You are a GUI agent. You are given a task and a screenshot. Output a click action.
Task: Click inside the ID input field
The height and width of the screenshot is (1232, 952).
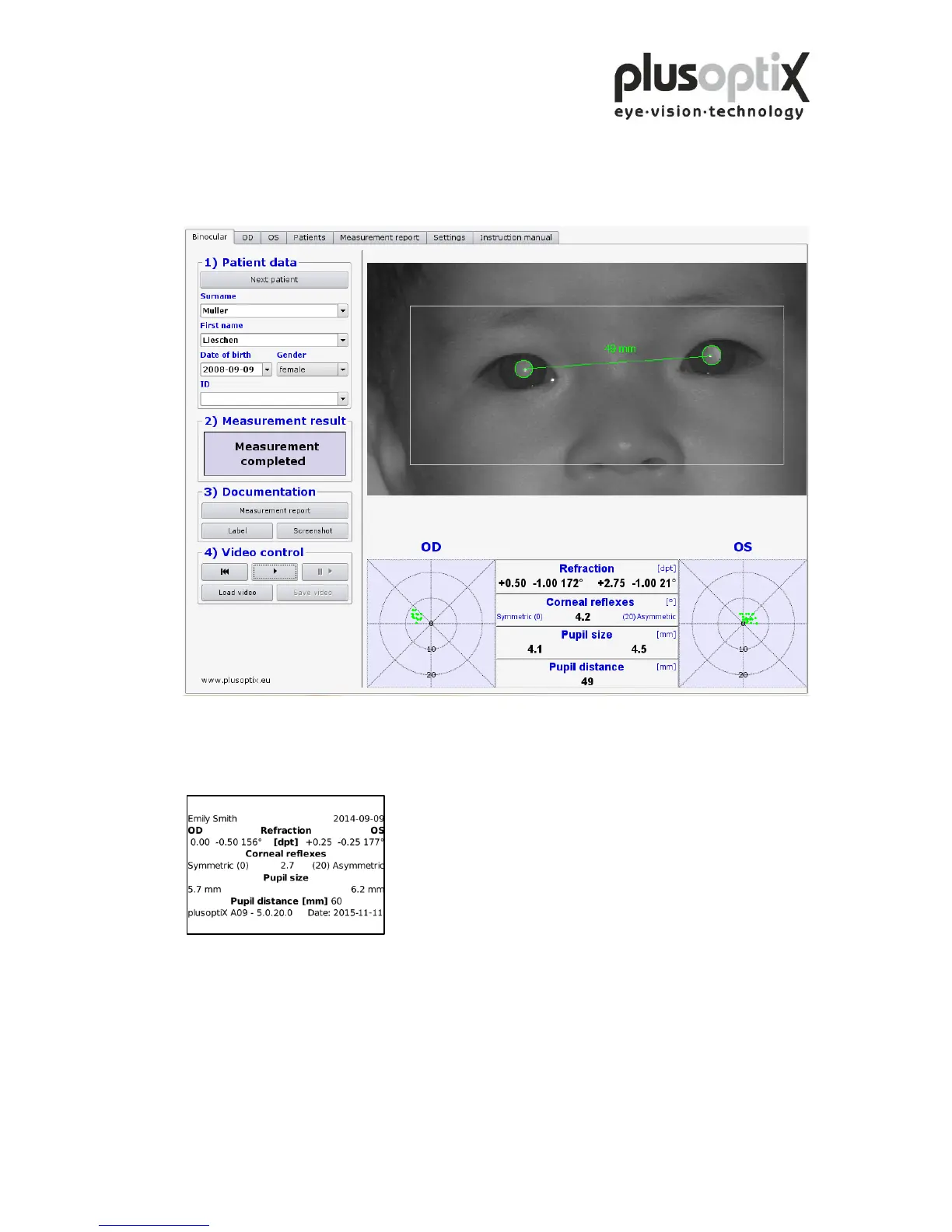pyautogui.click(x=268, y=399)
